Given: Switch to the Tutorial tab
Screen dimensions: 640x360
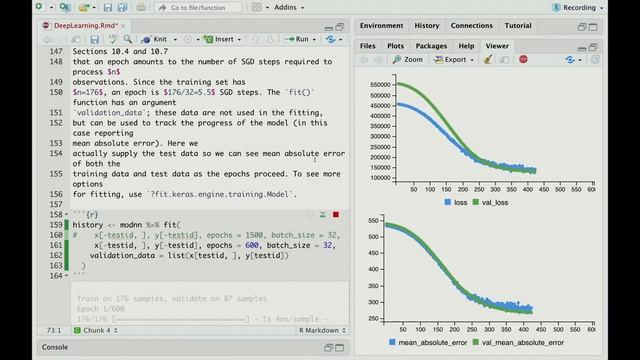Looking at the screenshot, I should (518, 26).
